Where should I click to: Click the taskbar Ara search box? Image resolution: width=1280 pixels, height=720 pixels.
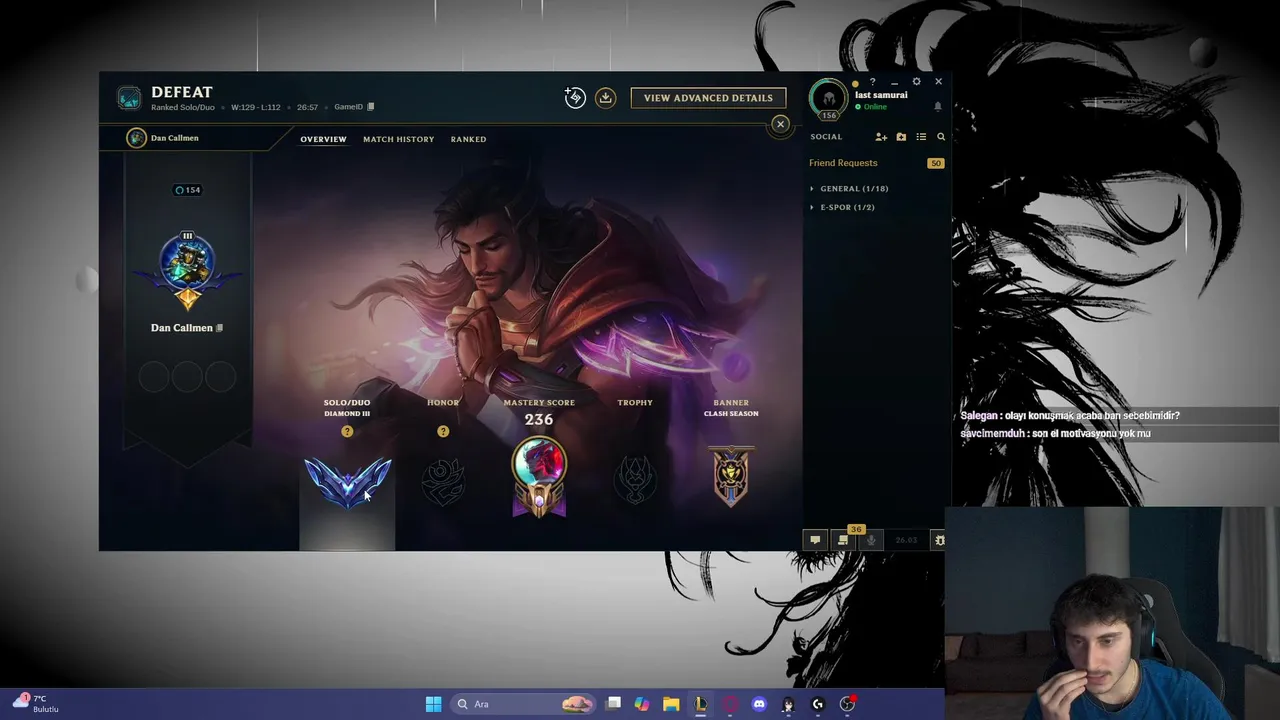point(525,704)
